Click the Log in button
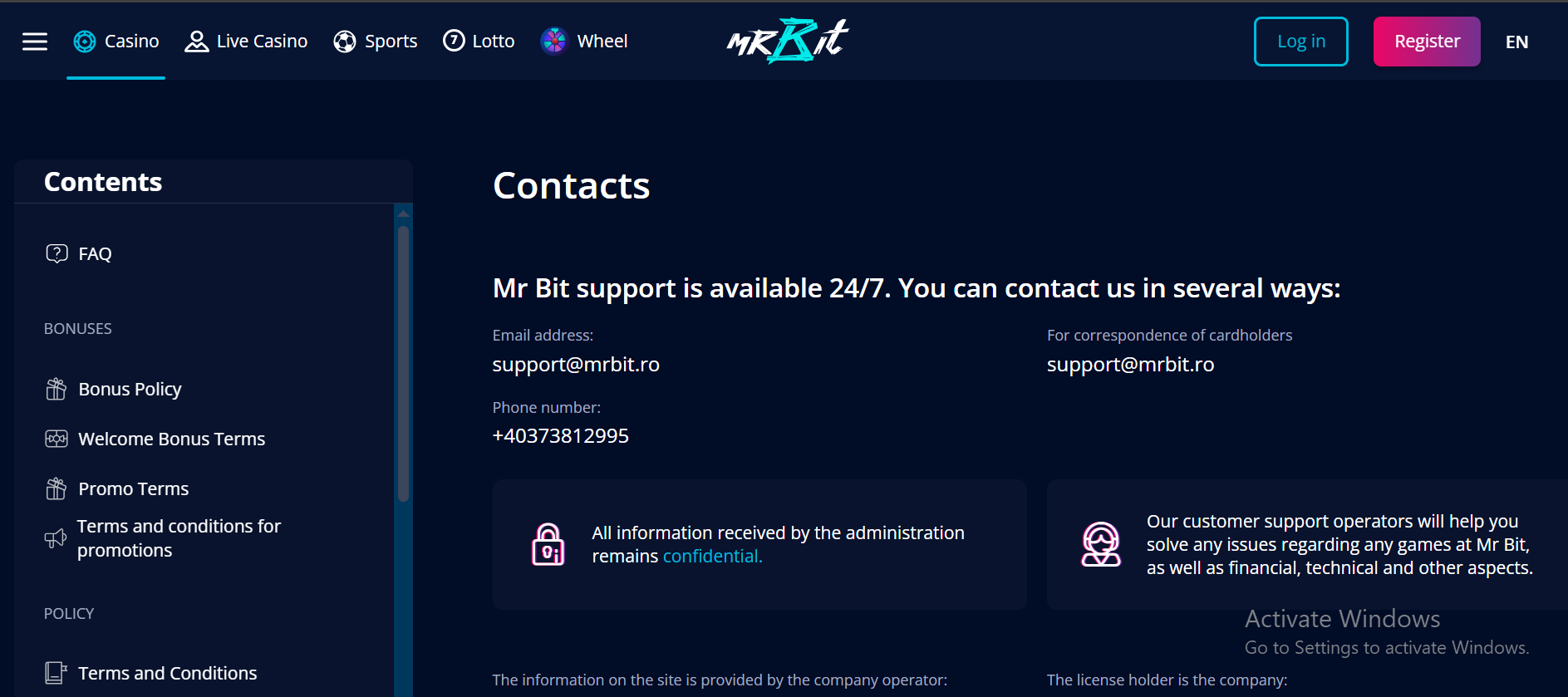 [1301, 42]
